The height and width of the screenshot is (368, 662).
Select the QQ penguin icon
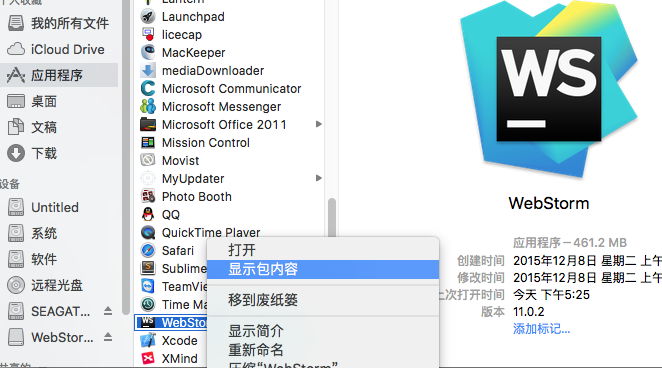tap(148, 214)
